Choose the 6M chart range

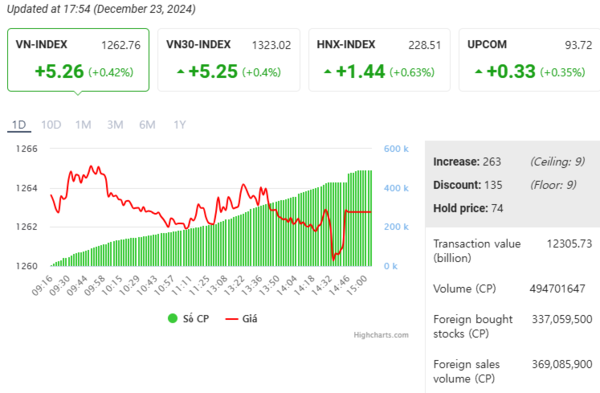147,125
